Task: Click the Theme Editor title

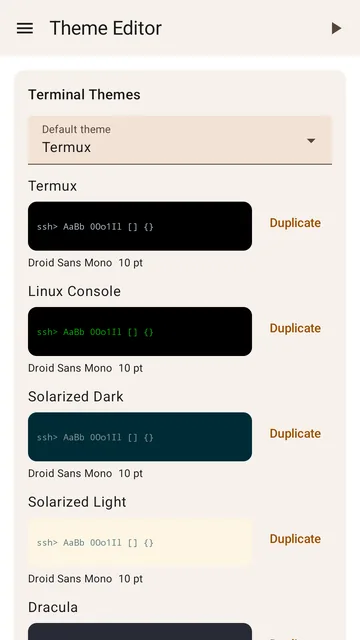Action: click(106, 28)
